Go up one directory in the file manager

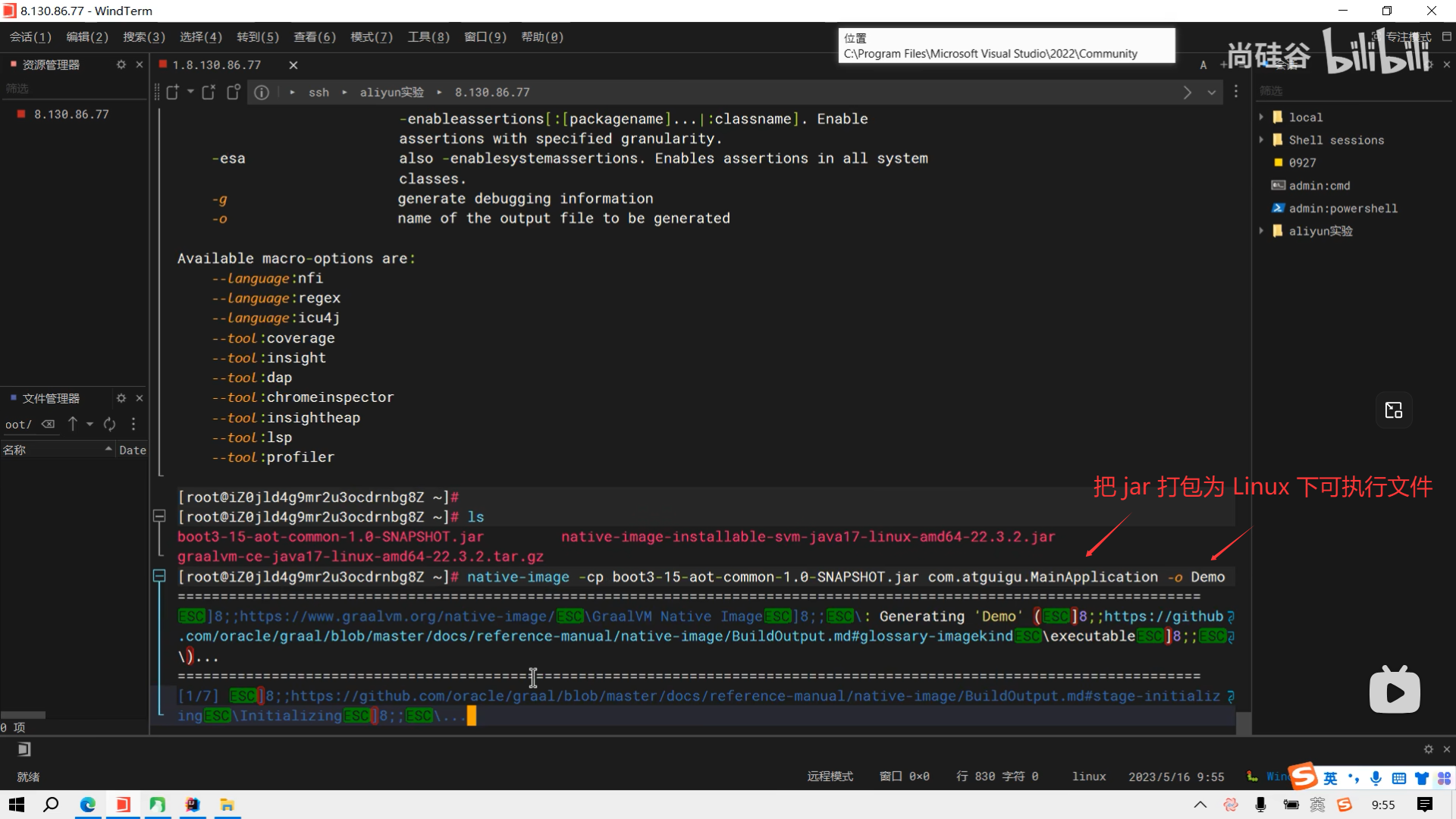(73, 424)
